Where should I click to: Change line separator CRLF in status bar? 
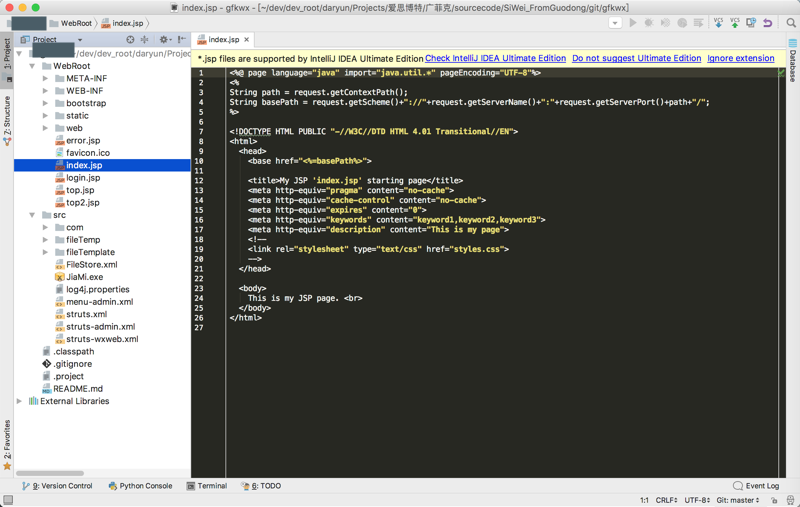[x=666, y=500]
